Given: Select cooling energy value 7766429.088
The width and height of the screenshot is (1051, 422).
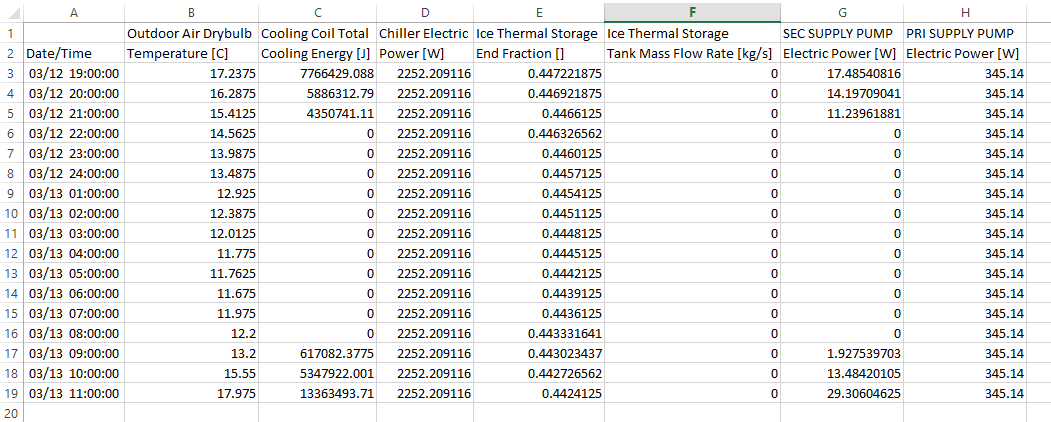Looking at the screenshot, I should (x=317, y=73).
